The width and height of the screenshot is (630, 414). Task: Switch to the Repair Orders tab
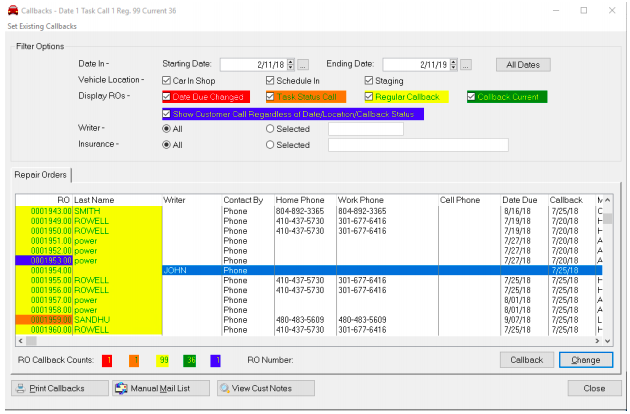click(40, 176)
